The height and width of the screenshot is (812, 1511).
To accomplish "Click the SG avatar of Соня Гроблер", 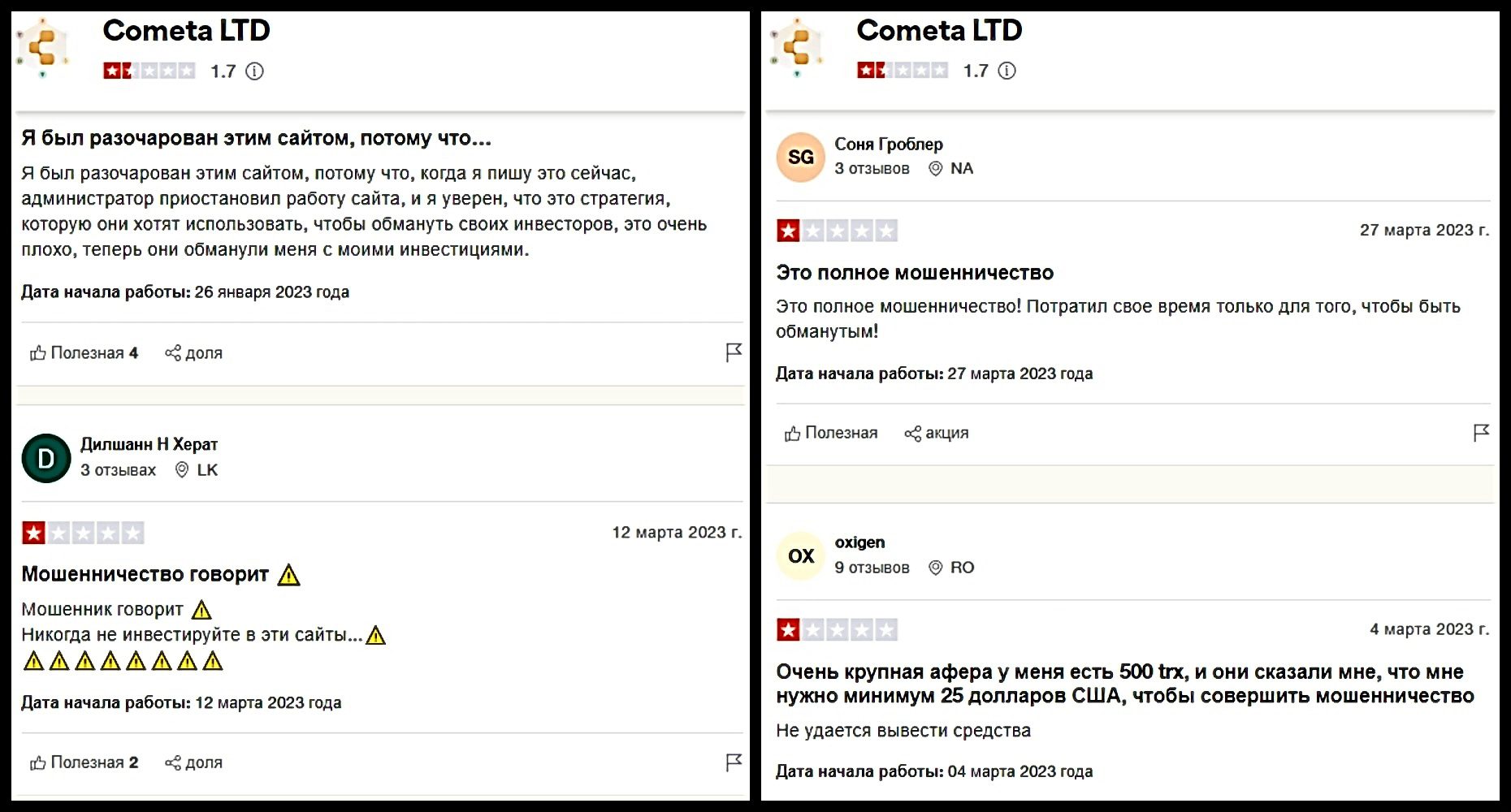I will coord(800,158).
